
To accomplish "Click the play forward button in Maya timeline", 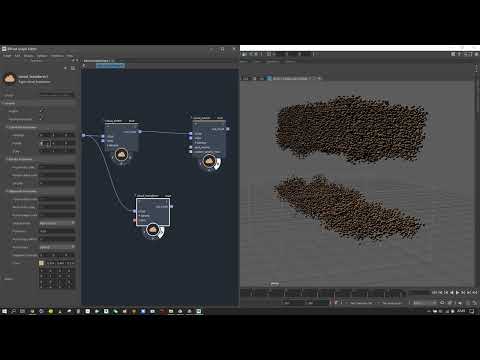I will tap(458, 292).
